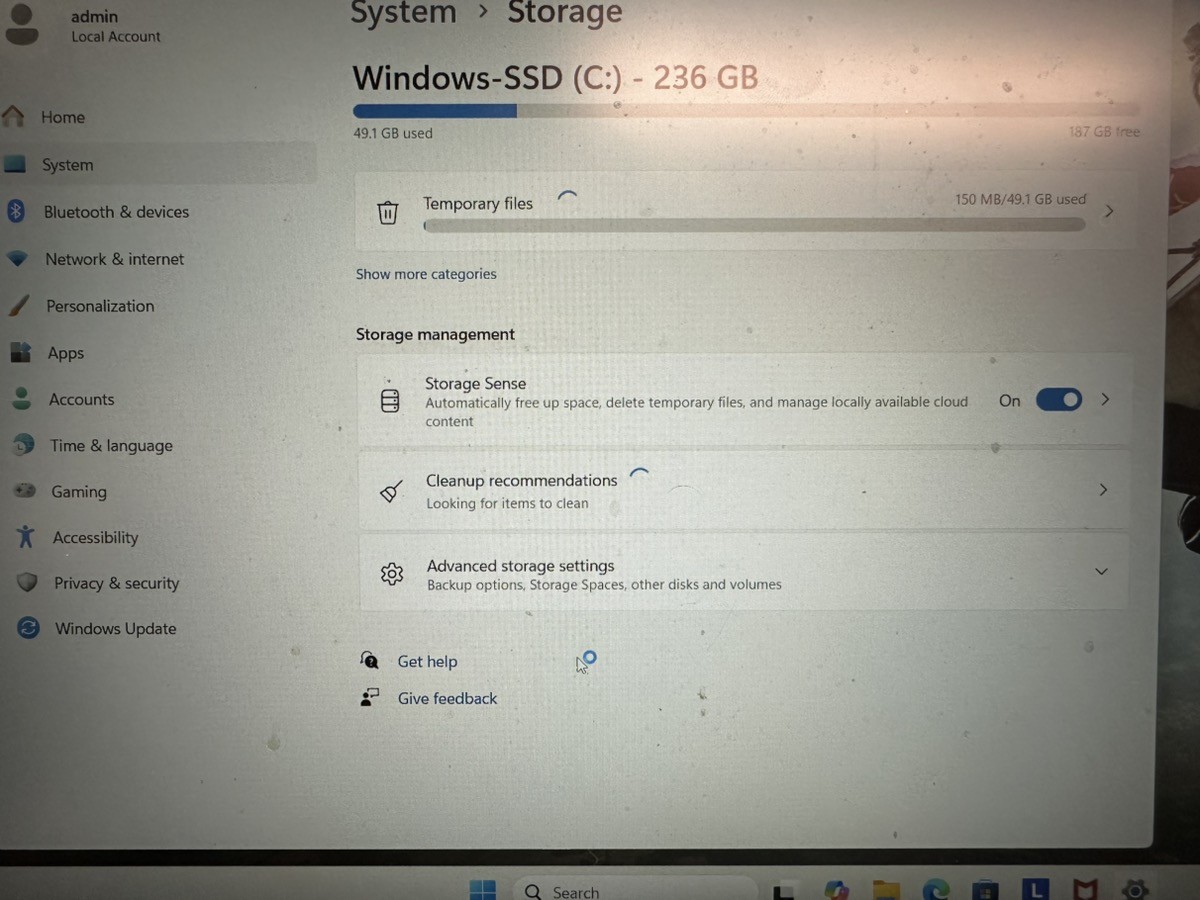The height and width of the screenshot is (900, 1200).
Task: Click the Storage management heading
Action: point(435,334)
